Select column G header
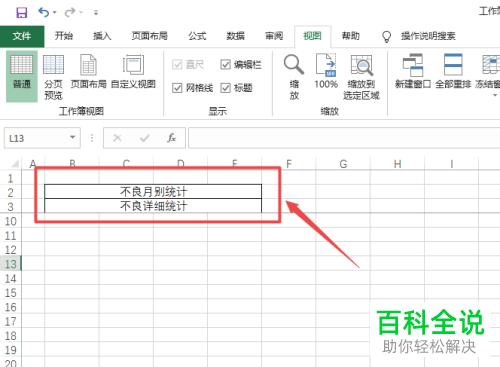 click(x=343, y=164)
